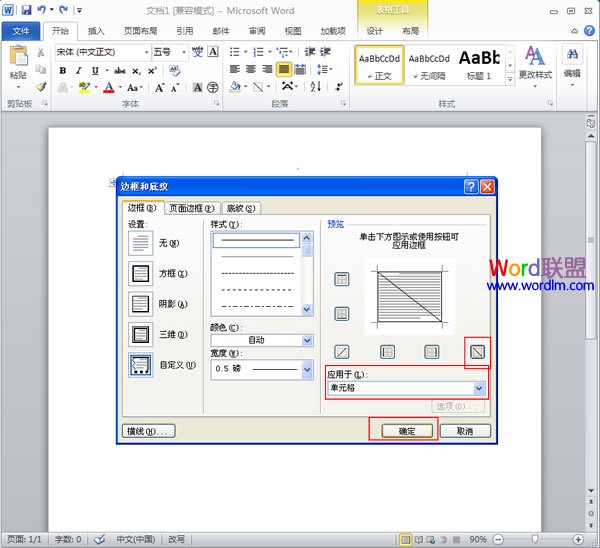Select the 无间隔 No Spacing style

pos(429,65)
